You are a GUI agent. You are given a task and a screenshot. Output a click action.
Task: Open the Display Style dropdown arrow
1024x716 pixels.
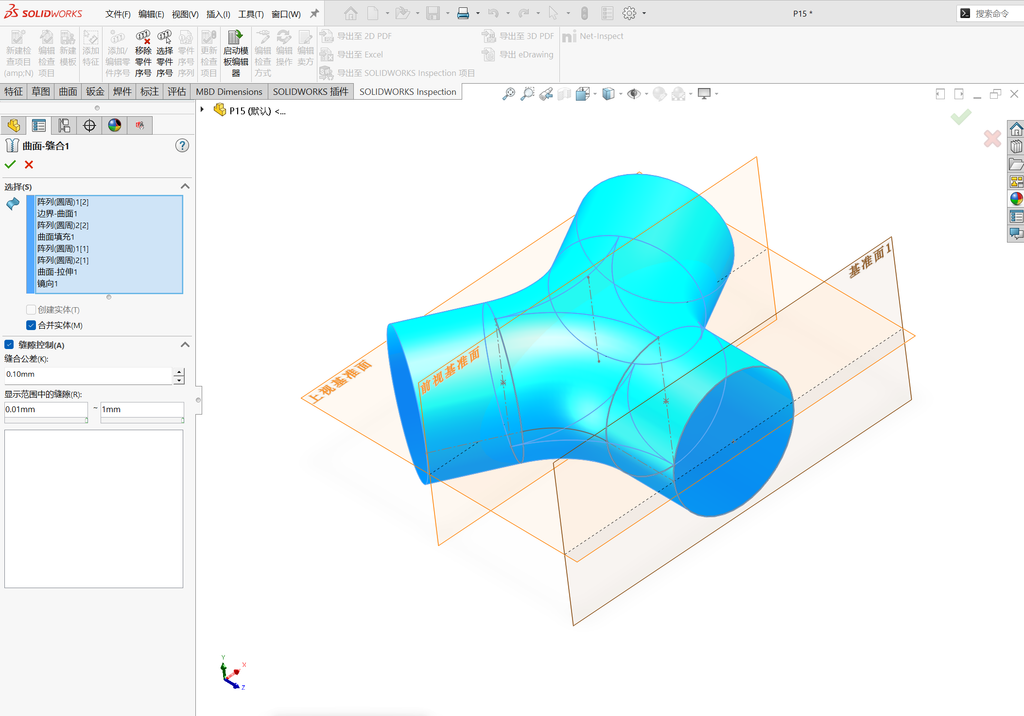click(x=620, y=94)
